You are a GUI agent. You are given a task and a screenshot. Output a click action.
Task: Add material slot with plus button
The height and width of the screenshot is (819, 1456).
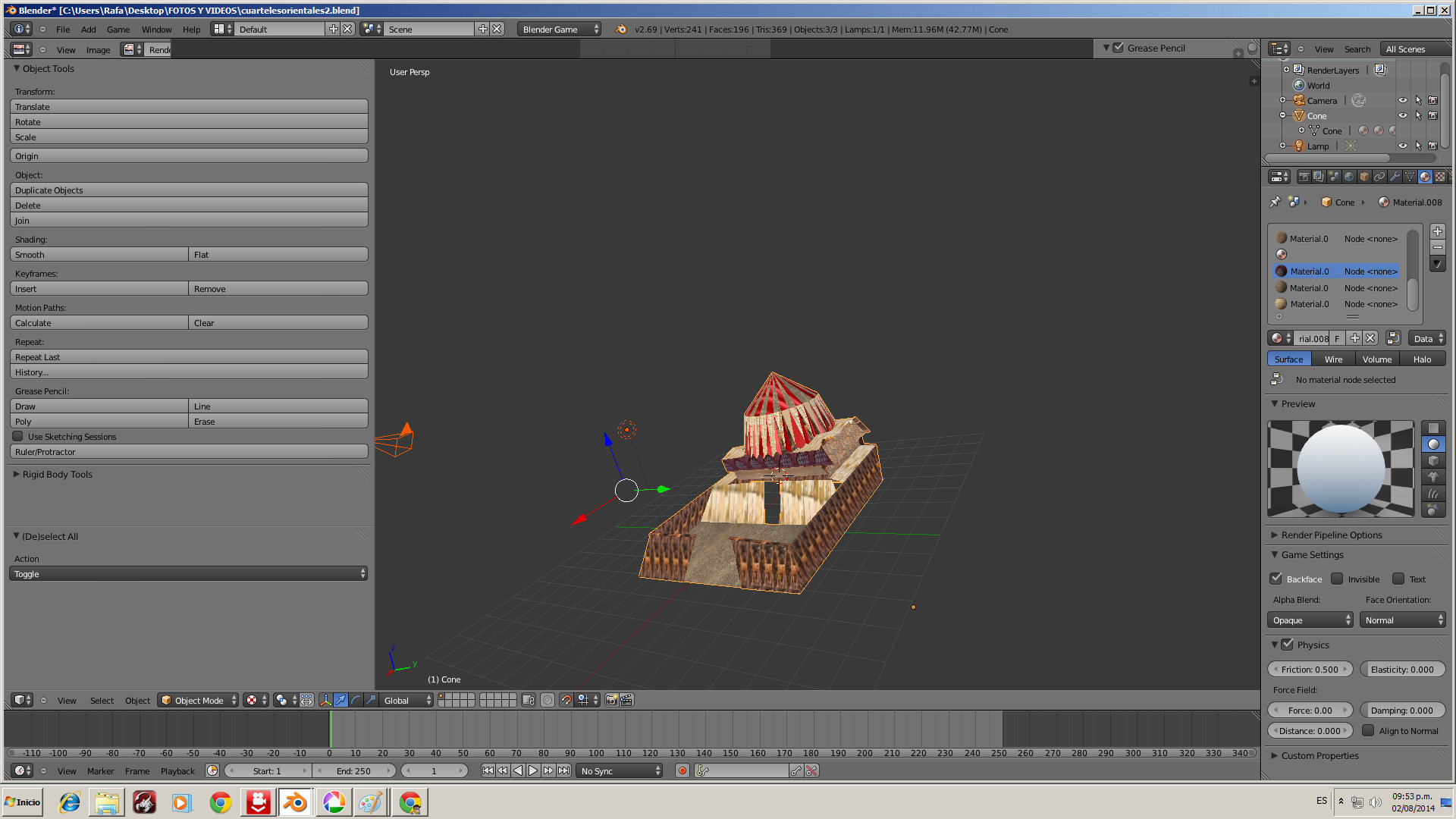pos(1437,231)
